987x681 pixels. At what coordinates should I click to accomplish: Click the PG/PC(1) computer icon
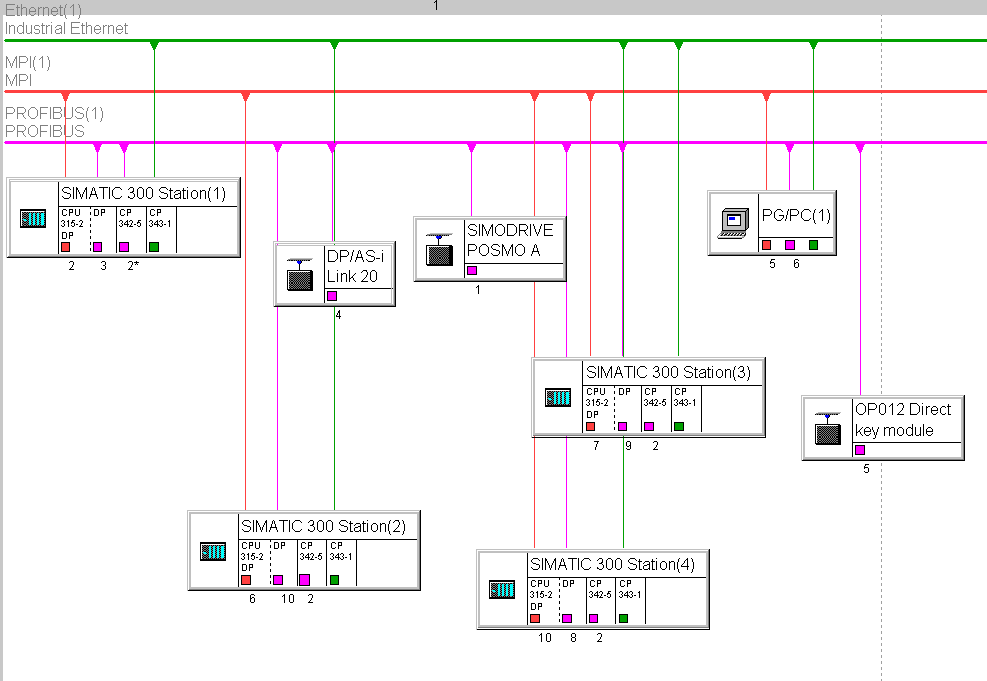tap(733, 223)
